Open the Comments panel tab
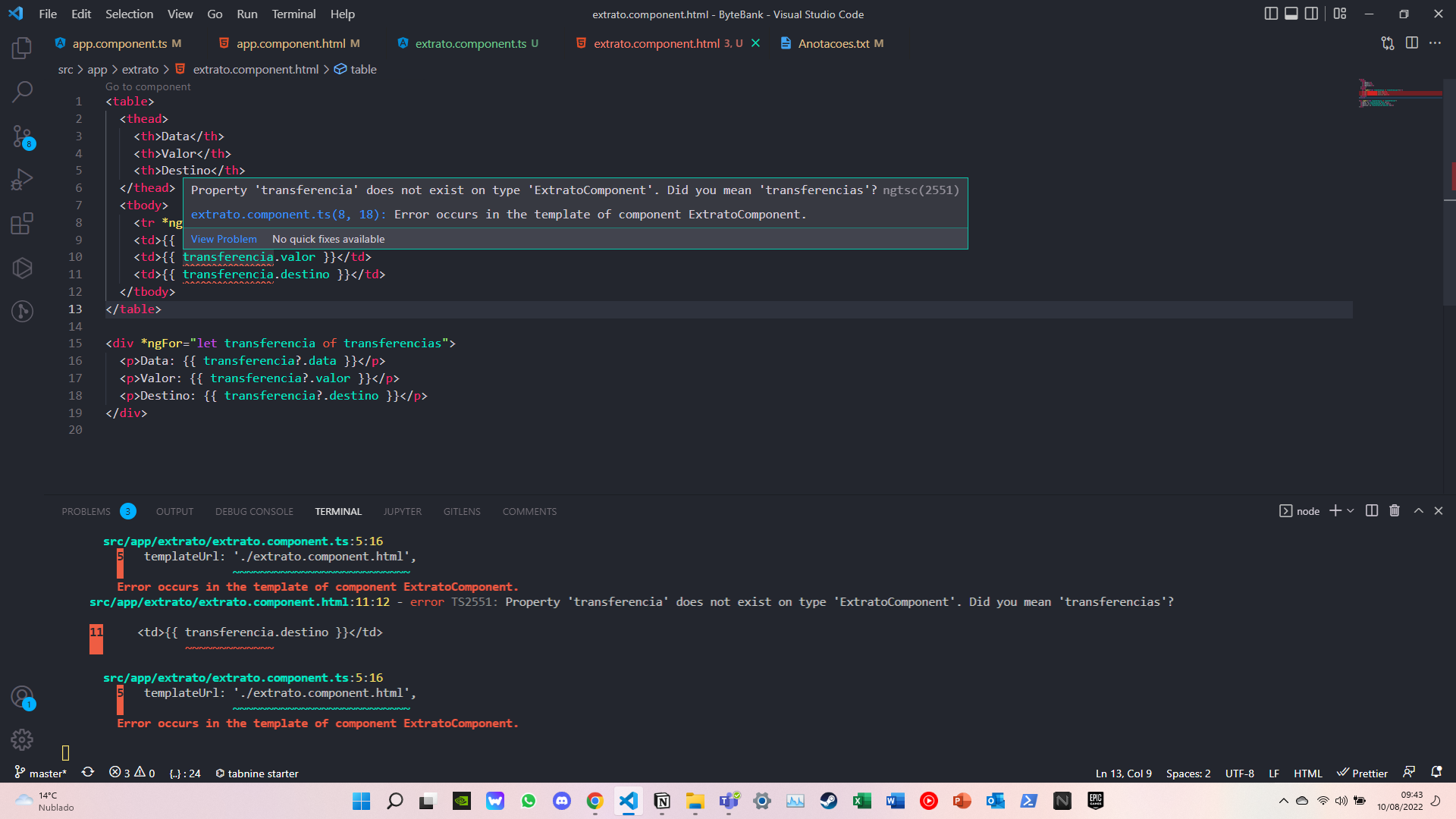 point(529,512)
